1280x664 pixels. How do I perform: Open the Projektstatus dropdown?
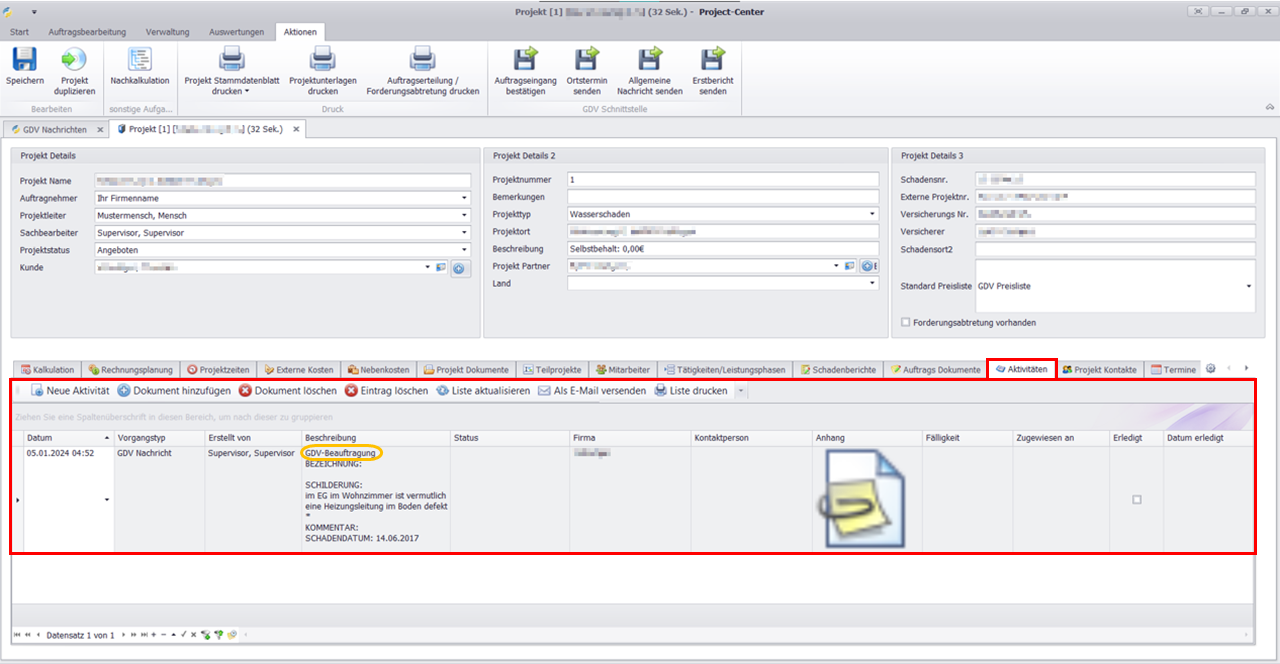point(465,250)
